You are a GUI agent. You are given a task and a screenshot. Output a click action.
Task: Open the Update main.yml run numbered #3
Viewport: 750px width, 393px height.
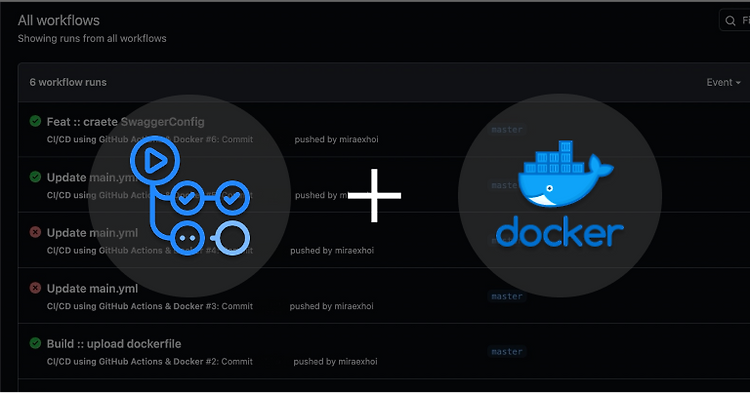tap(92, 289)
